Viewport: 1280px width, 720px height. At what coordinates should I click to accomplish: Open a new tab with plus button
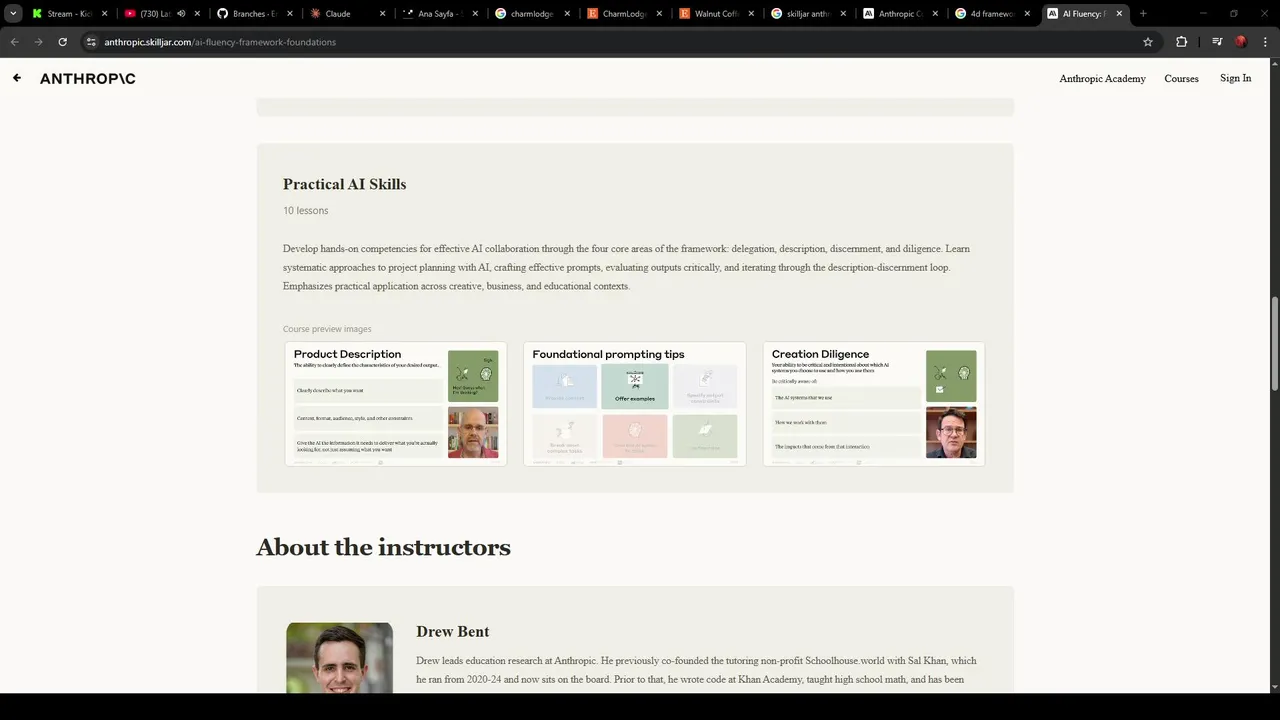click(1143, 14)
